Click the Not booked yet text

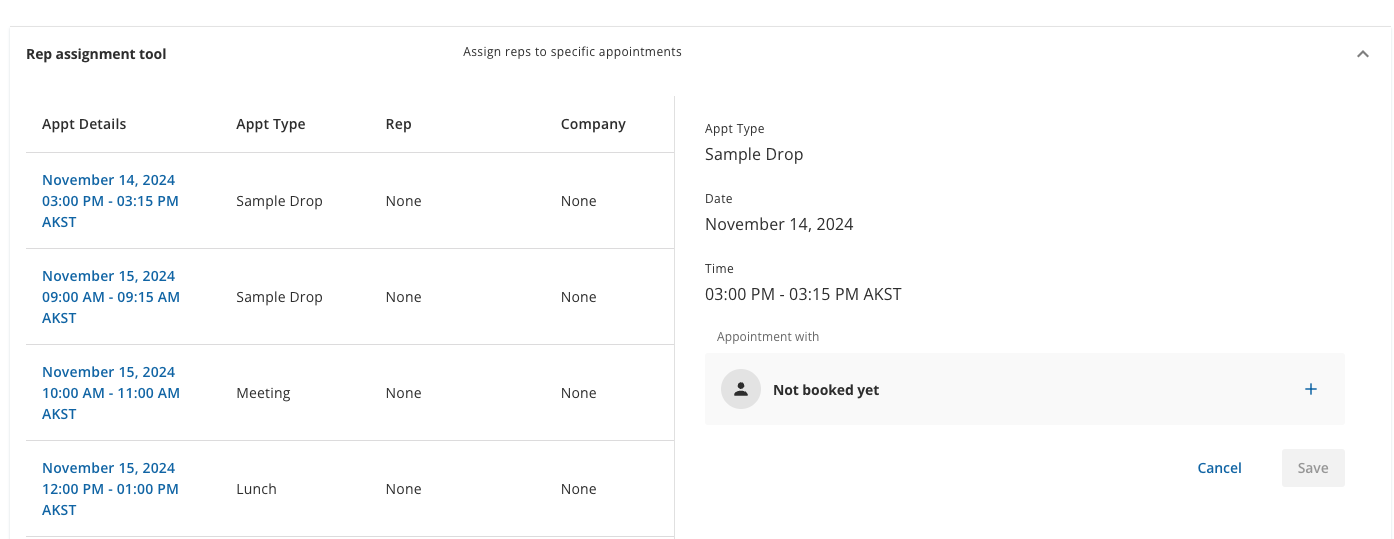pos(825,390)
